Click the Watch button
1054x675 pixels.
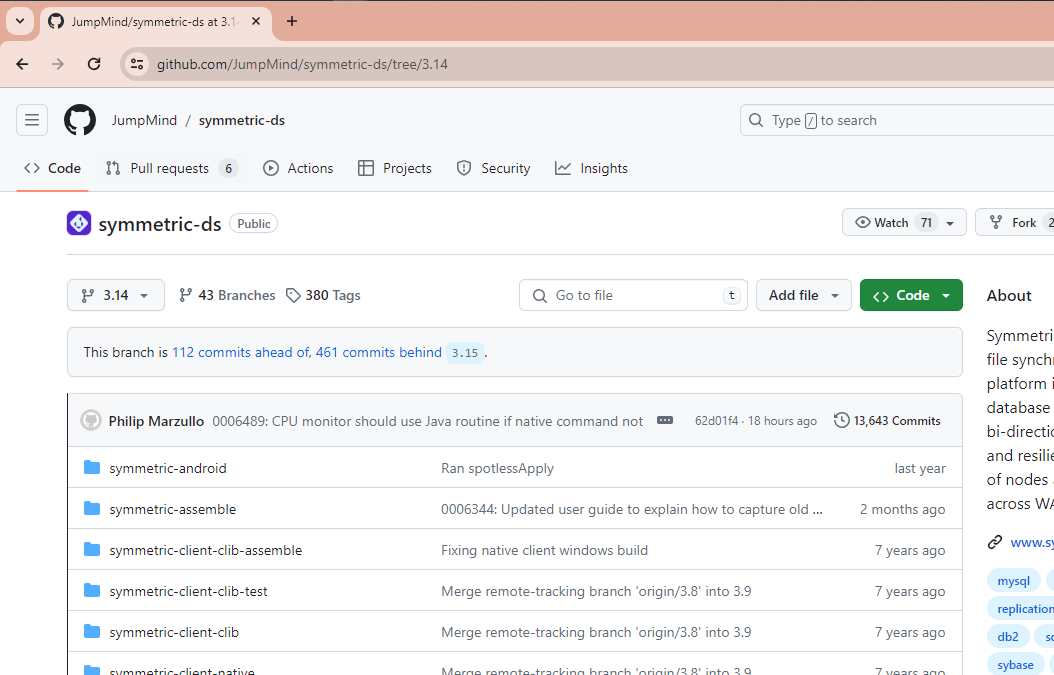[904, 223]
